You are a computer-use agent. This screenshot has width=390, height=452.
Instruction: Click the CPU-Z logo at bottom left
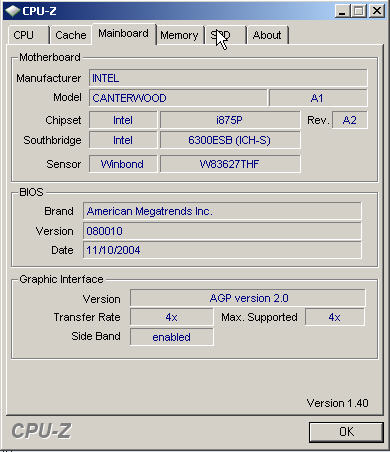click(41, 431)
